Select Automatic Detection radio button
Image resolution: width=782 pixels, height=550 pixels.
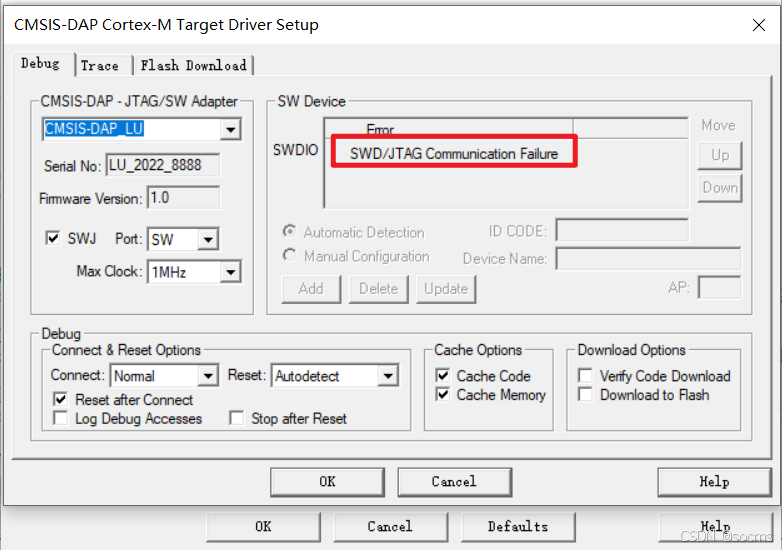[x=289, y=231]
